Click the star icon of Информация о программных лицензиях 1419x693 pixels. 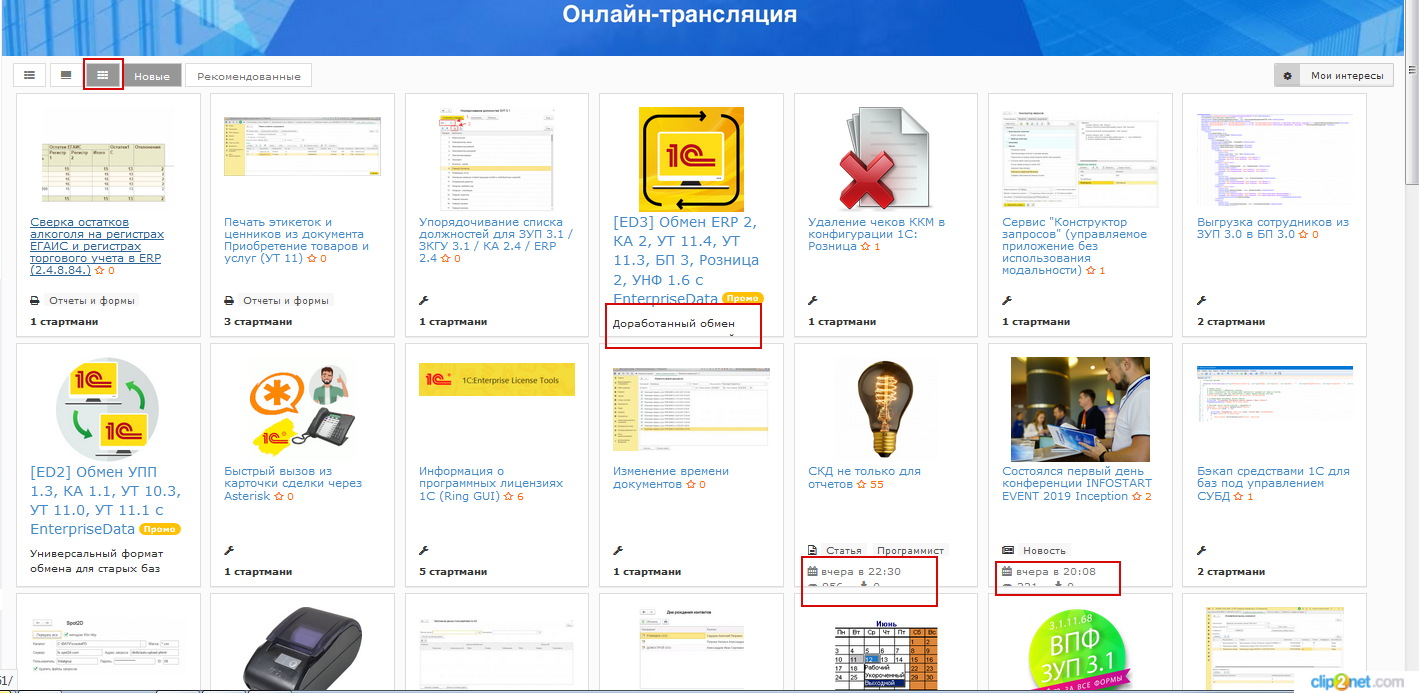tap(509, 497)
